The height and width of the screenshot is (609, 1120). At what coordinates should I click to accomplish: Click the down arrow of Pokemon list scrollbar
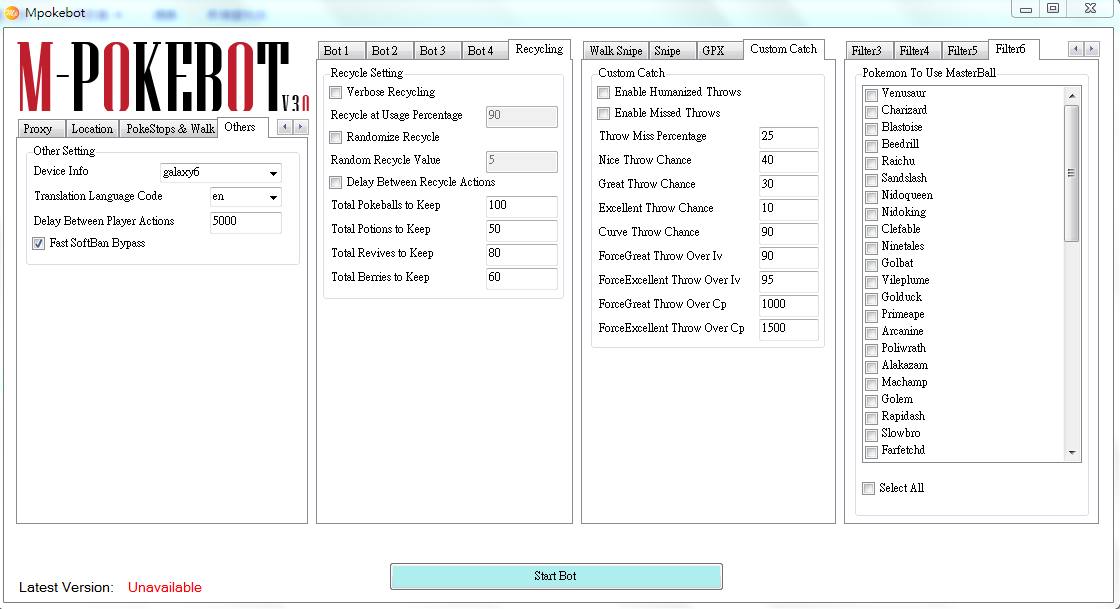pos(1071,453)
